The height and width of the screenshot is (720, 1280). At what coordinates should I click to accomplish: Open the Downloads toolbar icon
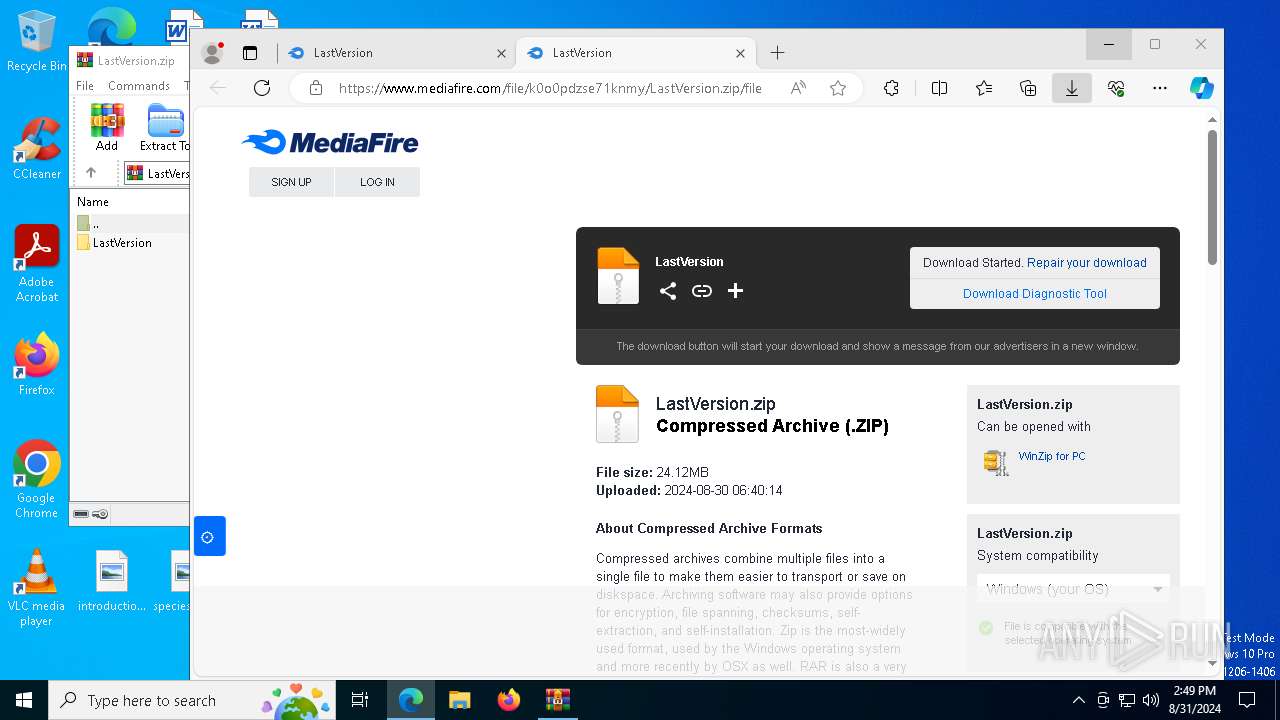point(1072,88)
